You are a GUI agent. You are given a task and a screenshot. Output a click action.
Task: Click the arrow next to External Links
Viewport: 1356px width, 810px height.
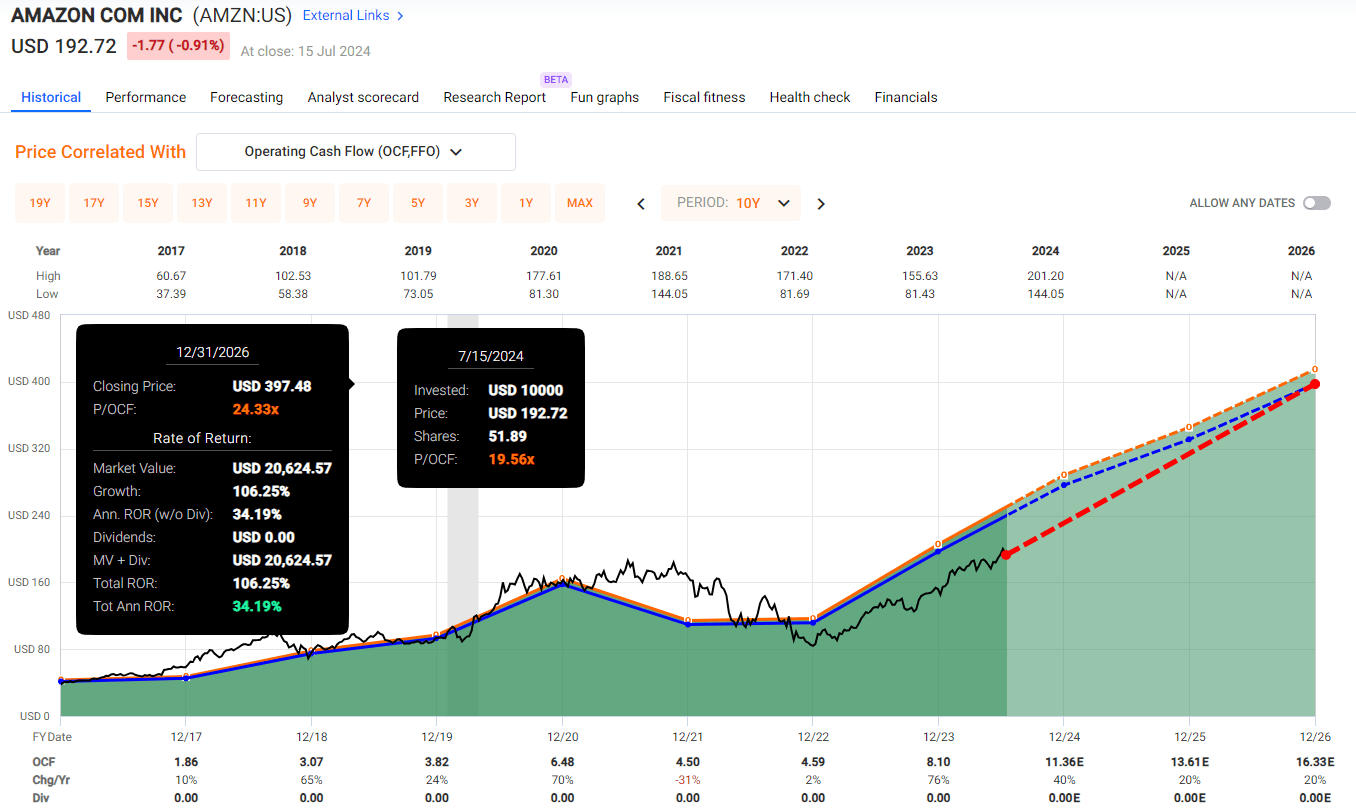[400, 16]
